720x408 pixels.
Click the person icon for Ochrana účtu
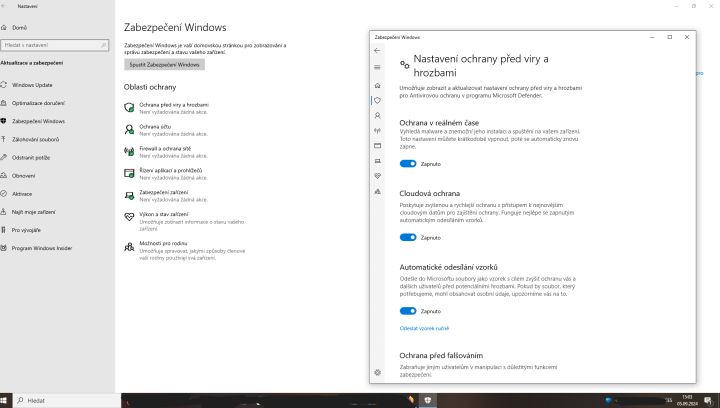point(129,129)
